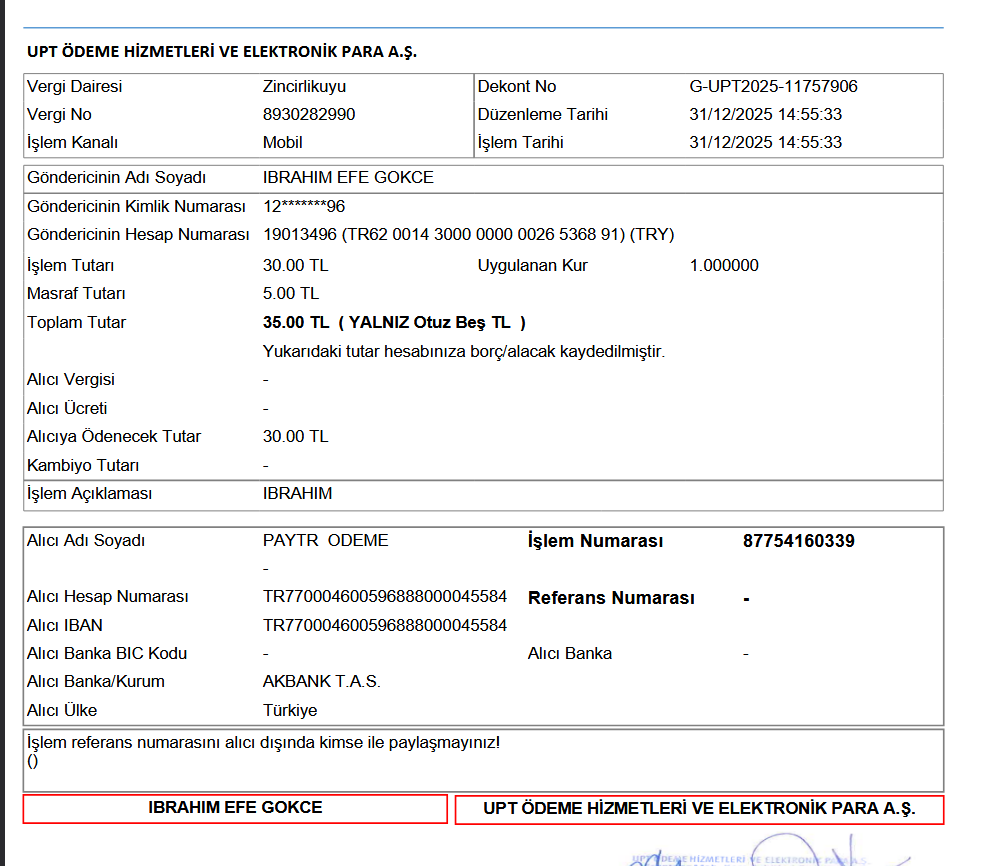Select the Alıcı Hesap Numarası IBAN value
990x866 pixels.
point(385,597)
